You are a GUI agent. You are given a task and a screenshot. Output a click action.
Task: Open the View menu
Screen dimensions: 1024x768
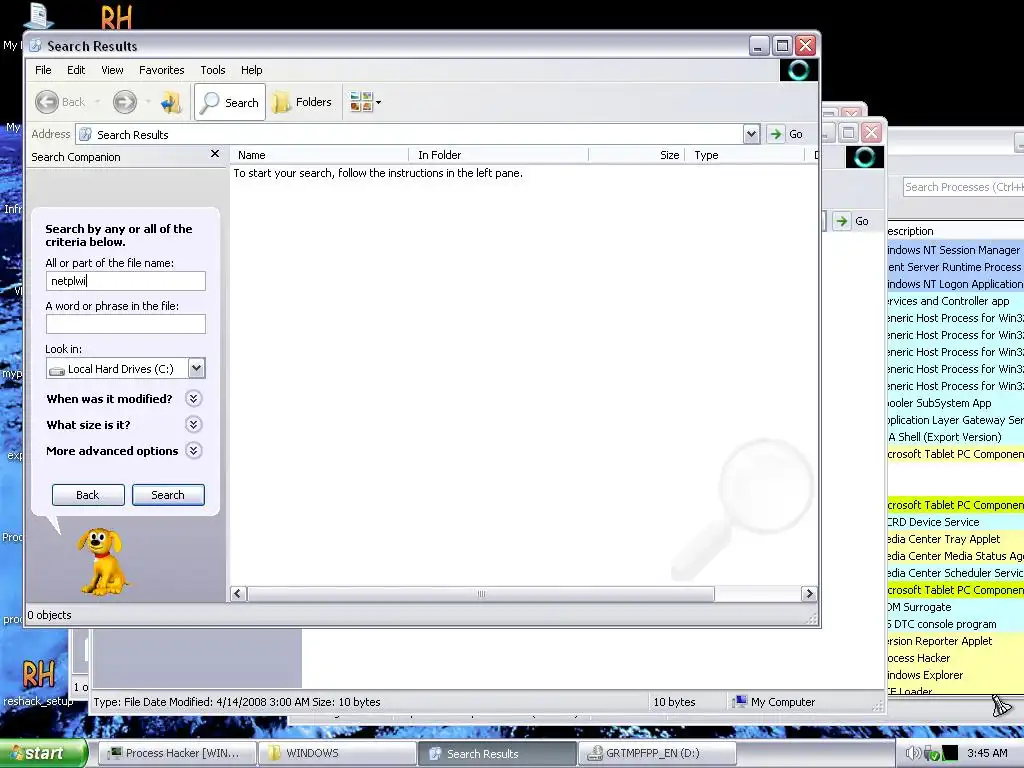112,70
